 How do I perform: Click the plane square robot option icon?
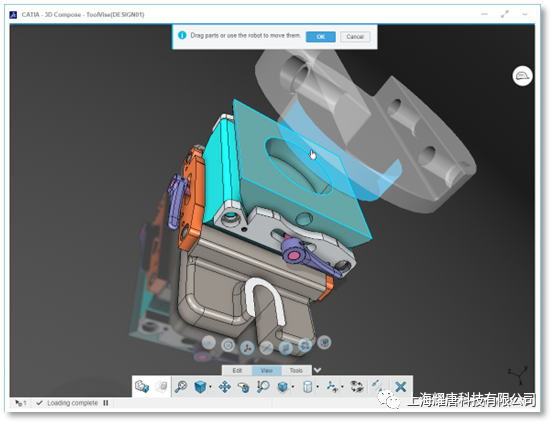pos(285,348)
